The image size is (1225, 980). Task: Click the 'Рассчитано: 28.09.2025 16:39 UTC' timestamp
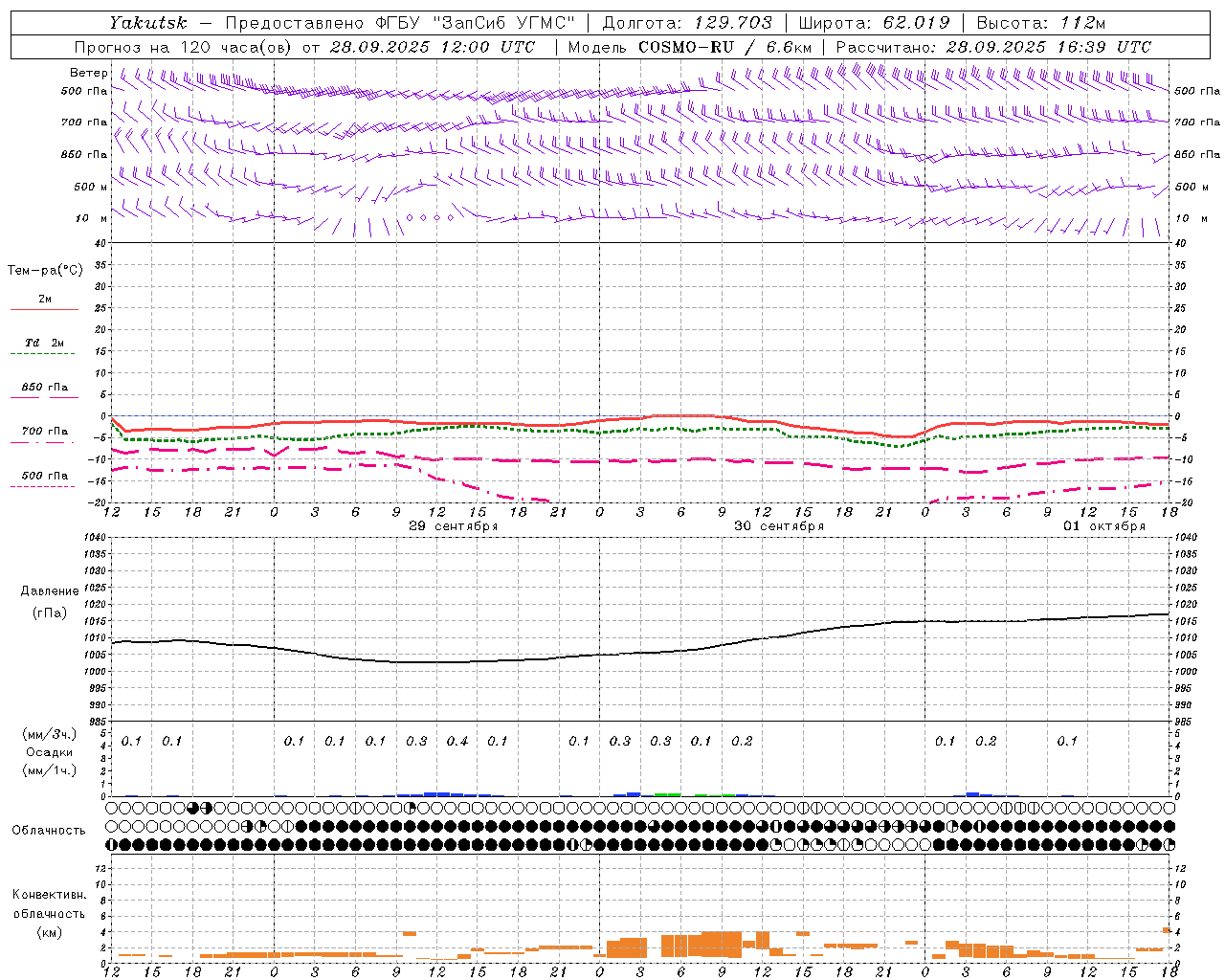[993, 47]
